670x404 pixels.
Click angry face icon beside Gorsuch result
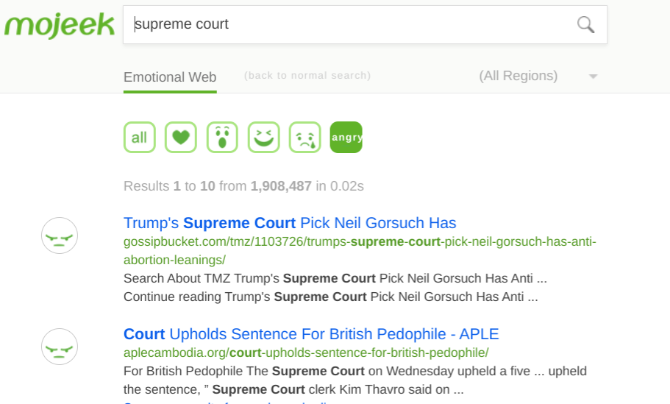(59, 236)
